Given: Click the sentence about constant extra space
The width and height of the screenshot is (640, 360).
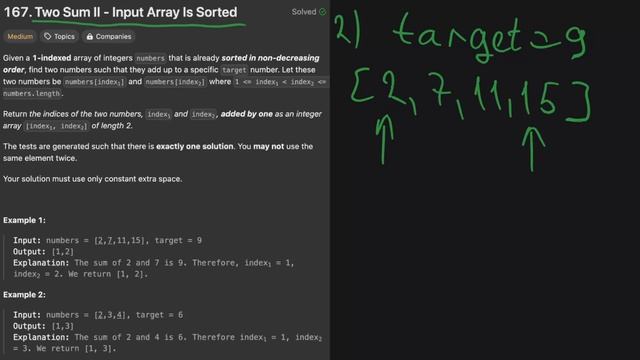Looking at the screenshot, I should (92, 179).
